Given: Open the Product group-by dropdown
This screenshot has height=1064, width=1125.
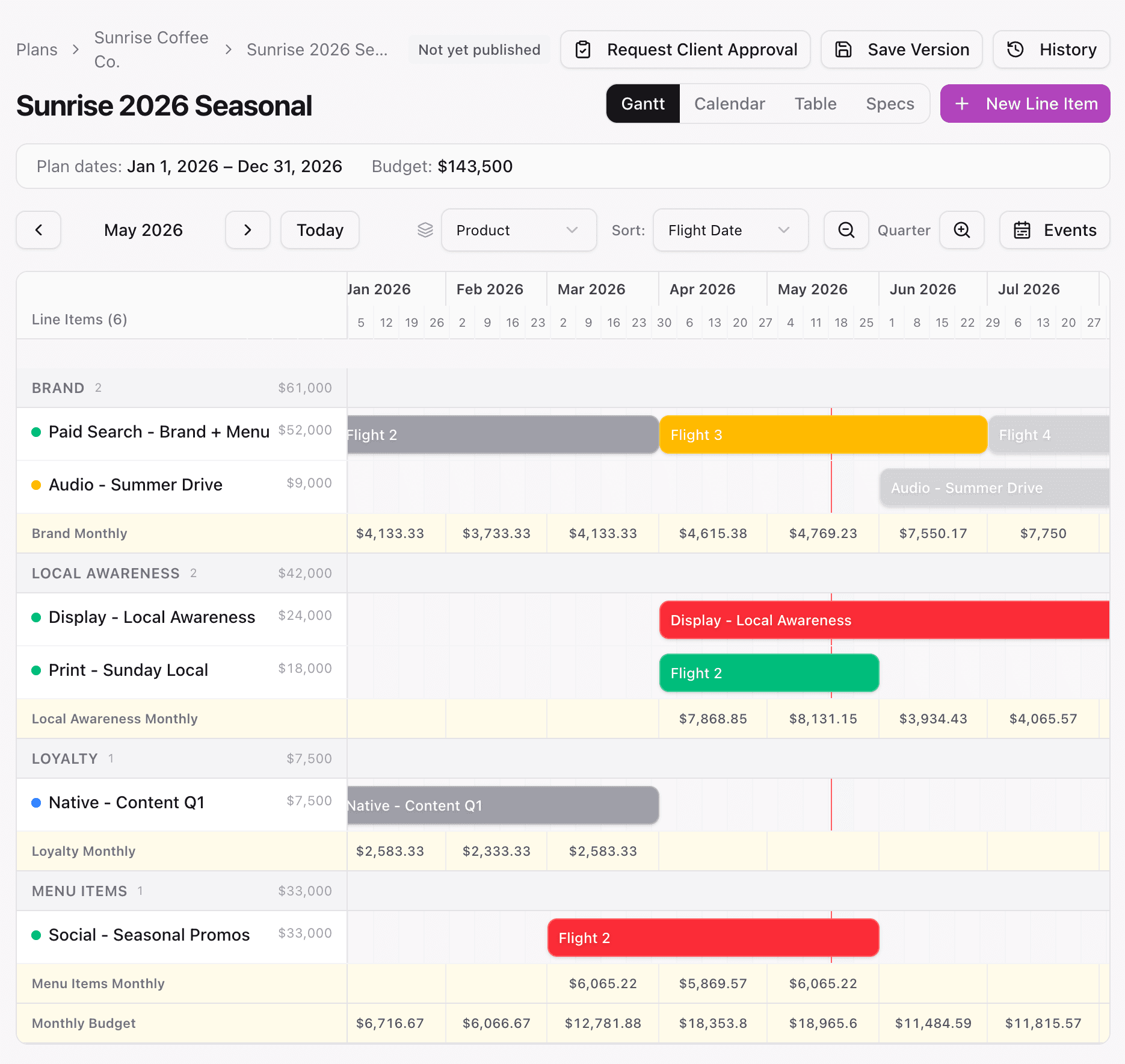Looking at the screenshot, I should coord(519,230).
